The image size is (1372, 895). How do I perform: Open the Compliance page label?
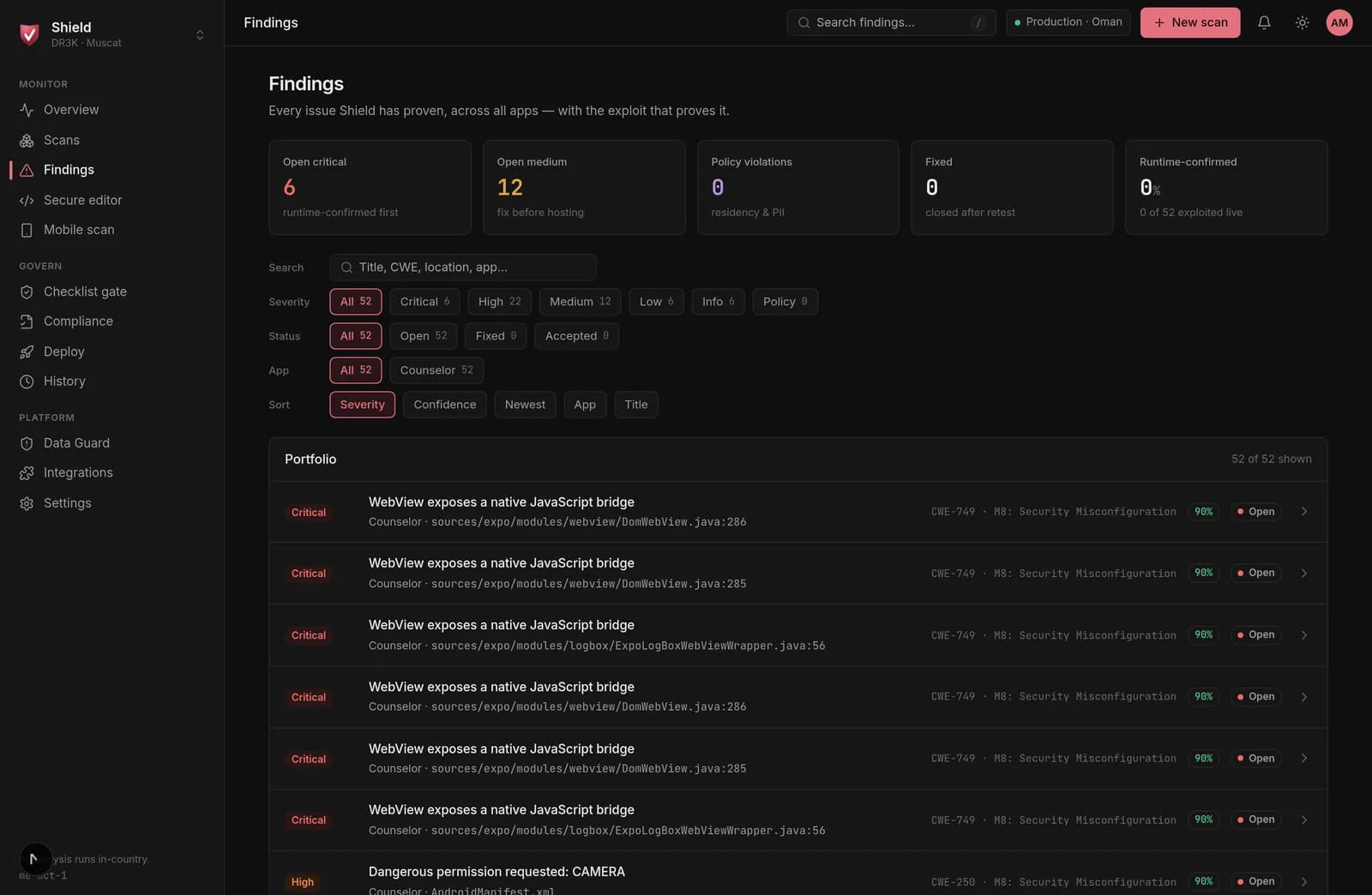[78, 321]
